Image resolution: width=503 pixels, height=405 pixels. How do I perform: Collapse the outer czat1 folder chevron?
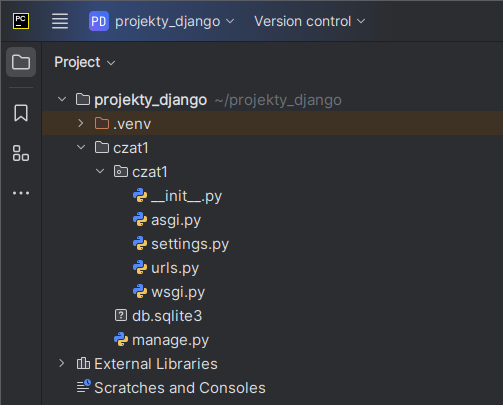(81, 147)
